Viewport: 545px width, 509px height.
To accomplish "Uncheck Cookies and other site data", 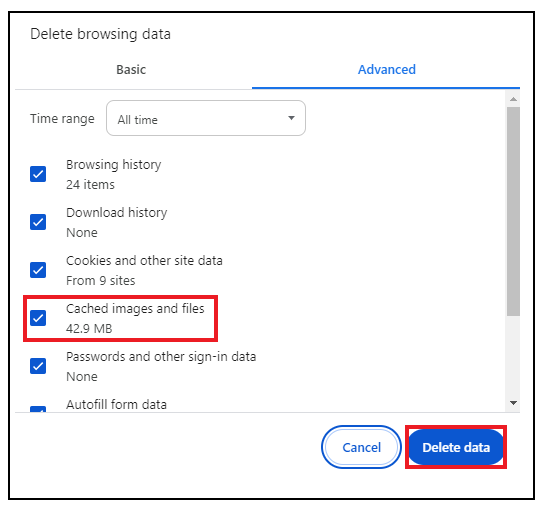I will (x=38, y=270).
